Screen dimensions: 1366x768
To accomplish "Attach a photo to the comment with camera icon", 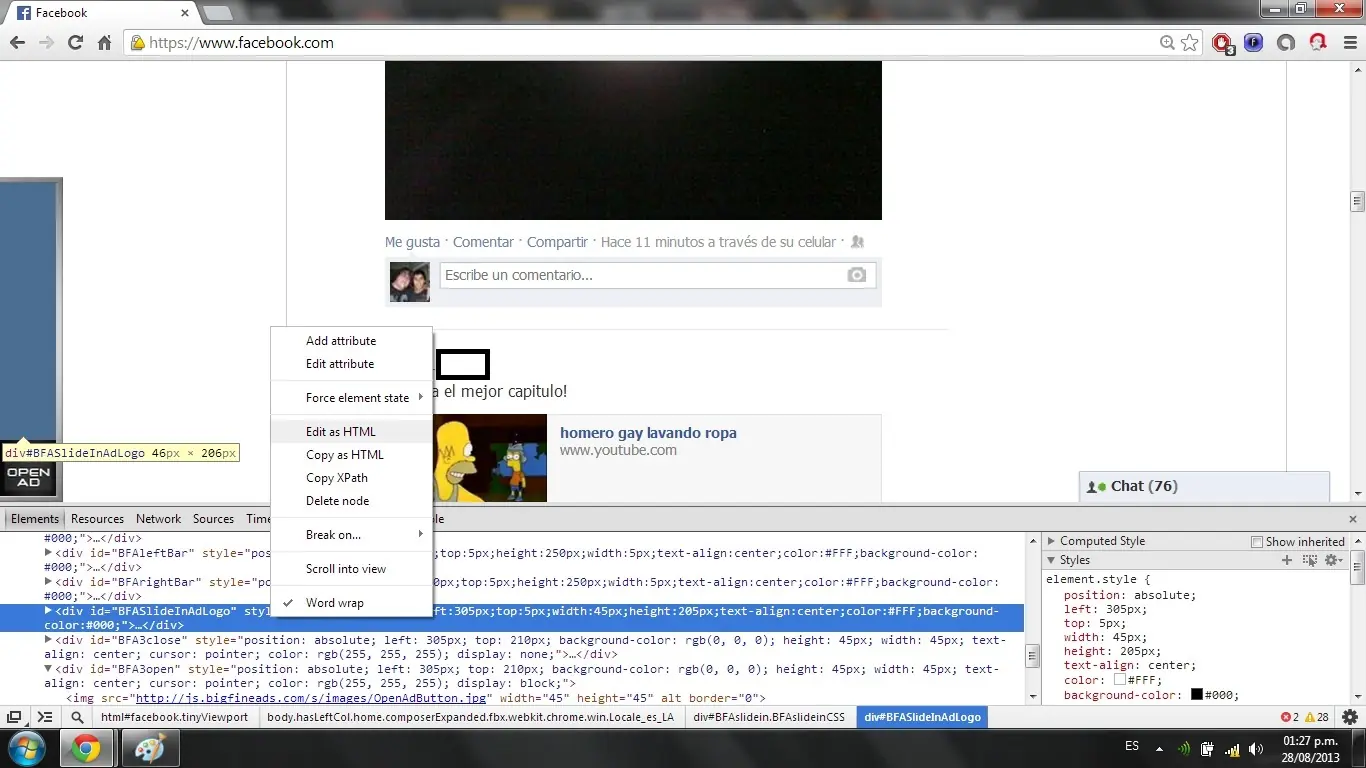I will [857, 275].
